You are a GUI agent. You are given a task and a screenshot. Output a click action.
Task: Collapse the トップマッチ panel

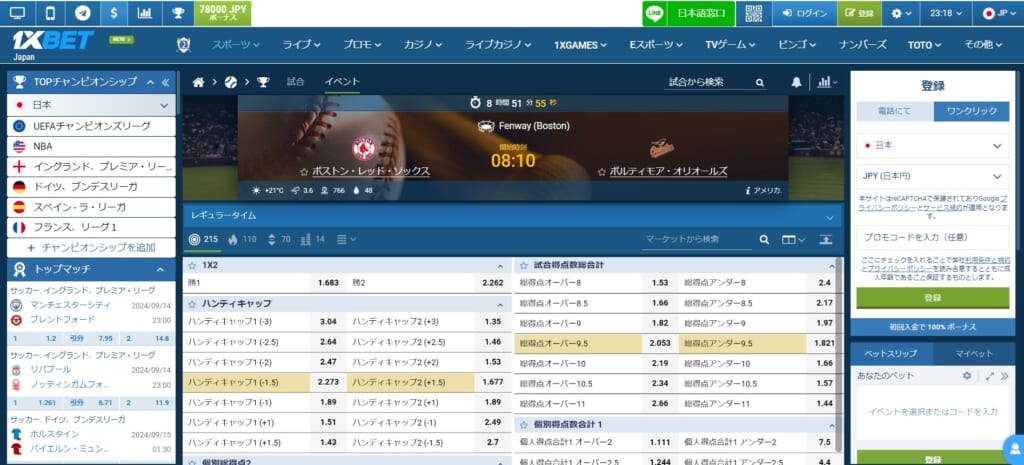(x=161, y=269)
